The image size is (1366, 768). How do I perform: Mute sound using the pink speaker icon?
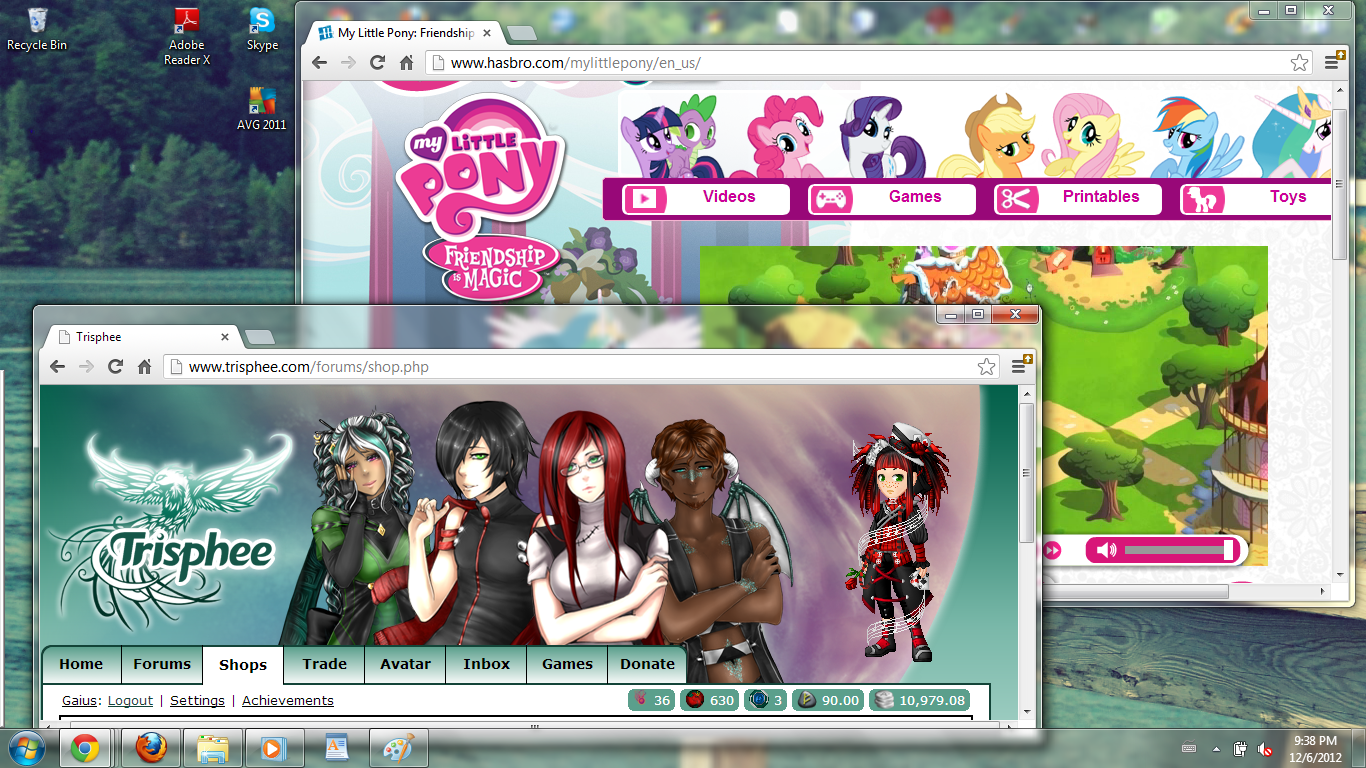(x=1105, y=550)
